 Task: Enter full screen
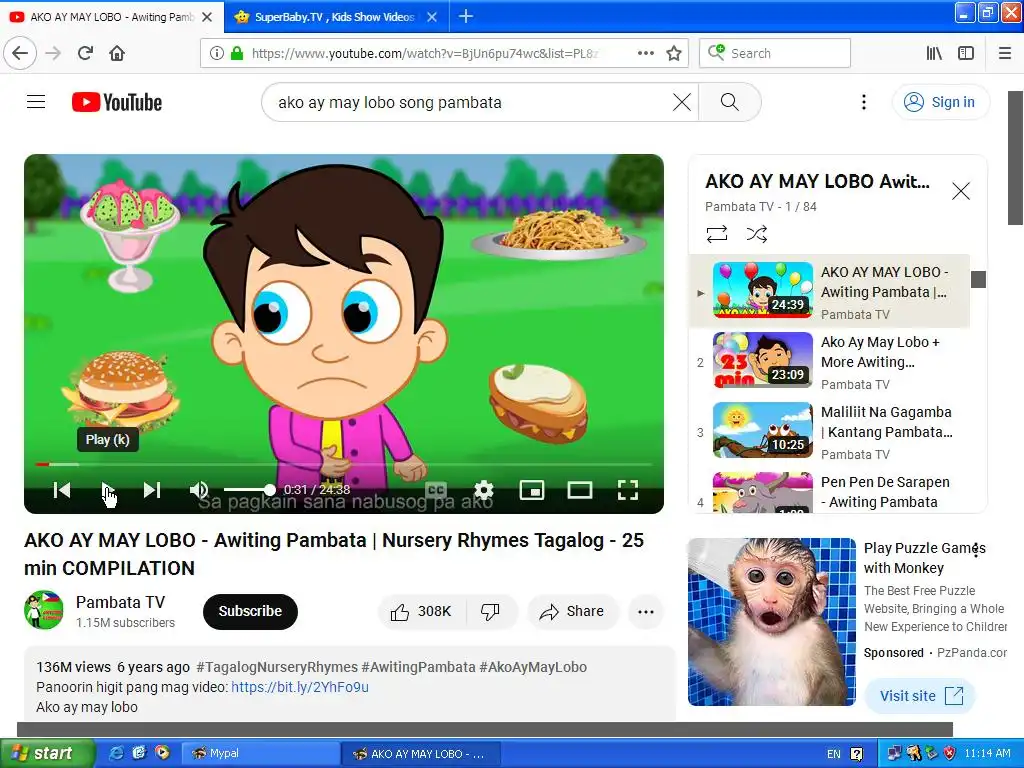628,490
